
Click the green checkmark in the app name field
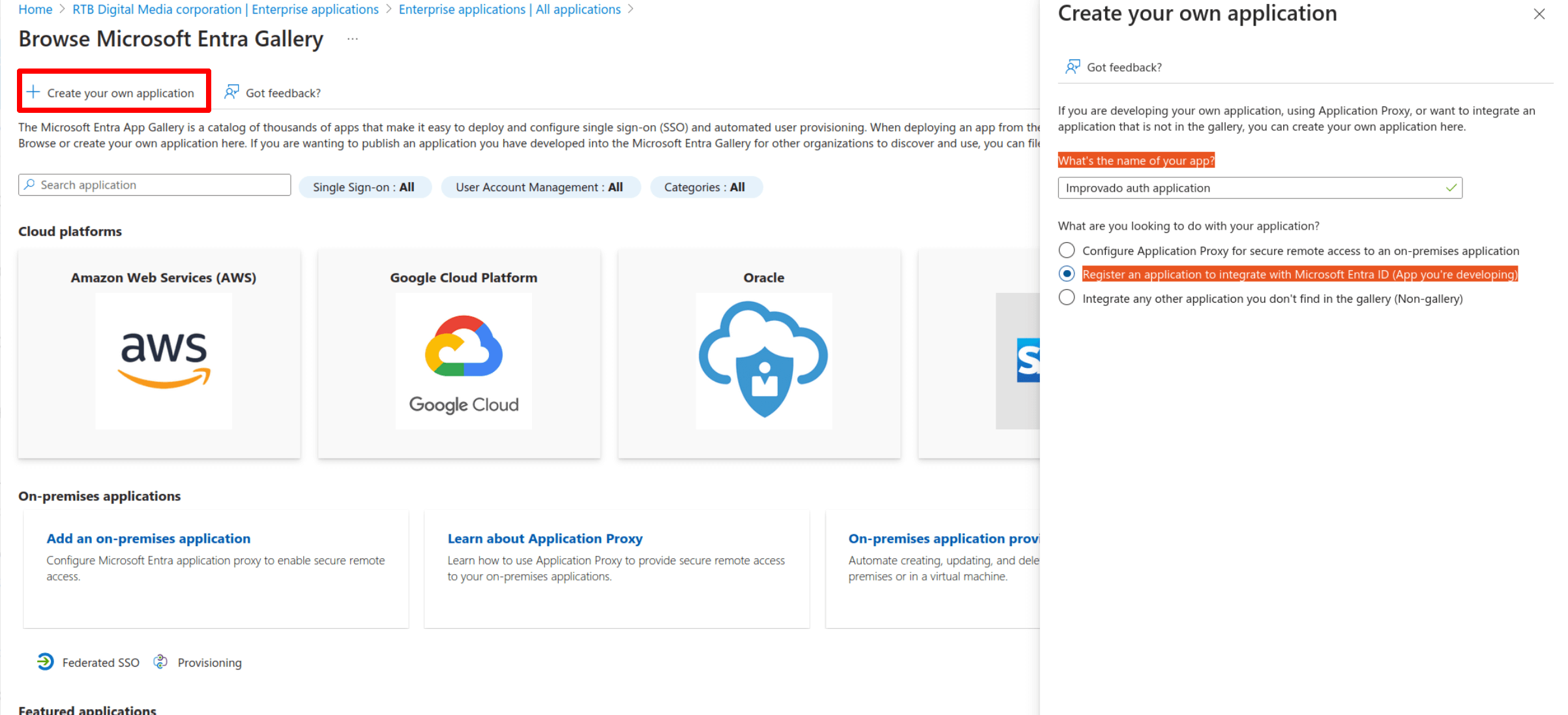pos(1451,188)
